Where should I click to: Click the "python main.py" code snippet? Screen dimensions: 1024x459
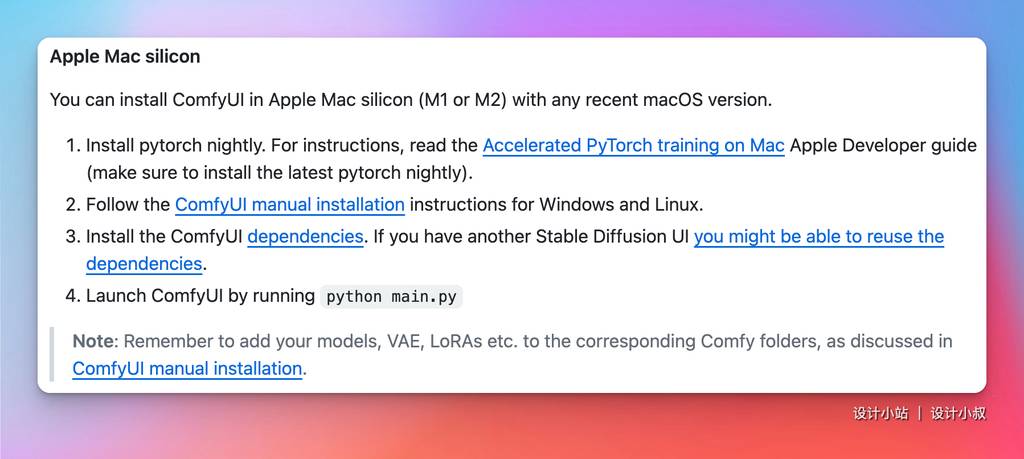(x=393, y=296)
